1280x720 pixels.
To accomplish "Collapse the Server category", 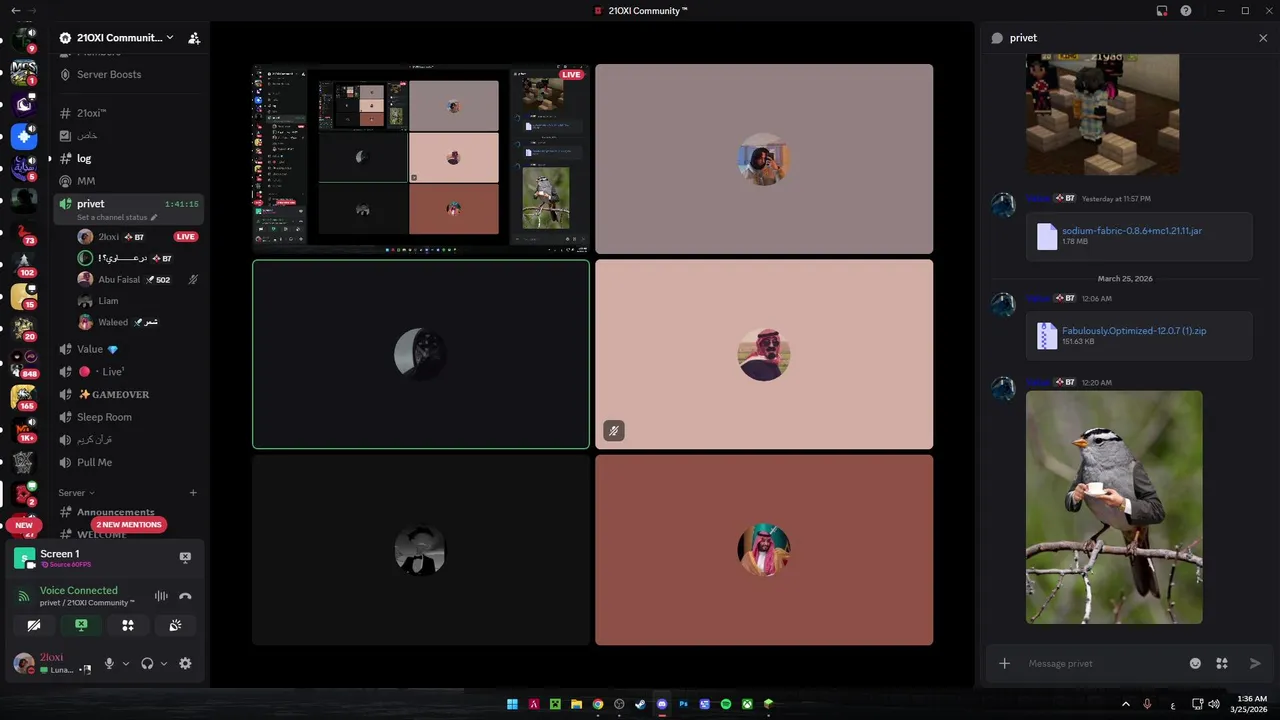I will pos(76,493).
